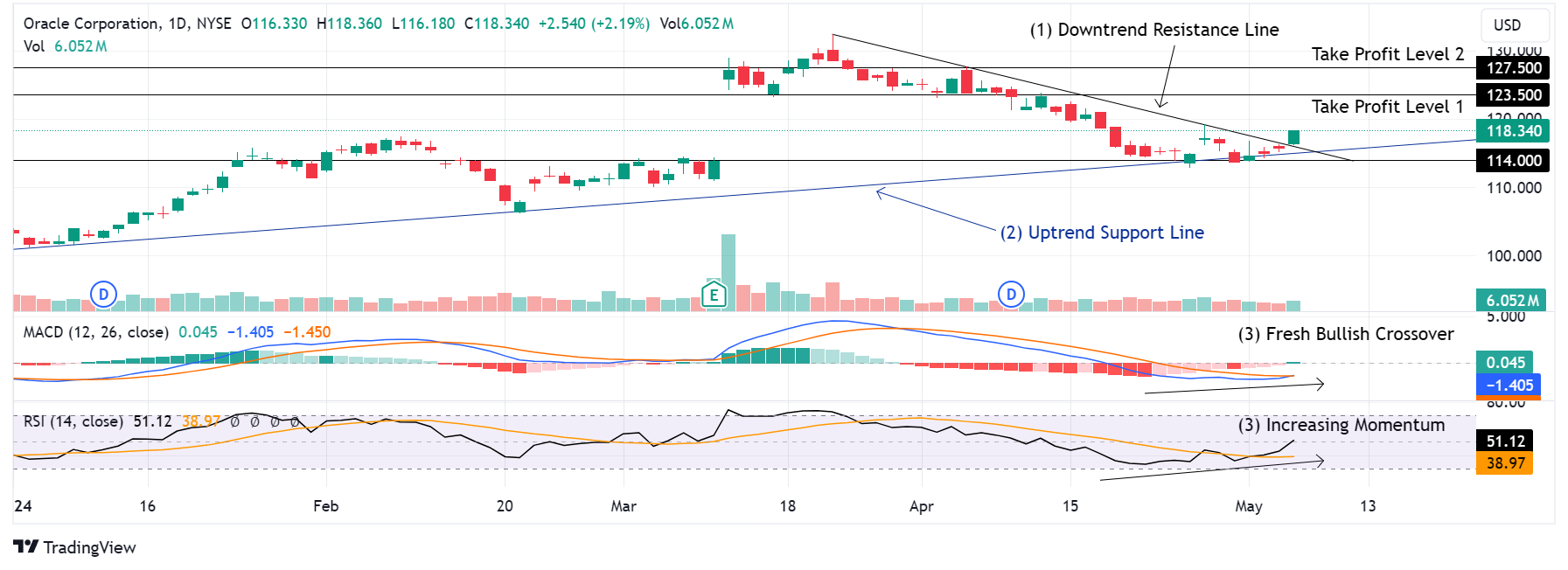Click the 100.000 price axis tick
Screen dimensions: 1568x570
pyautogui.click(x=1514, y=256)
